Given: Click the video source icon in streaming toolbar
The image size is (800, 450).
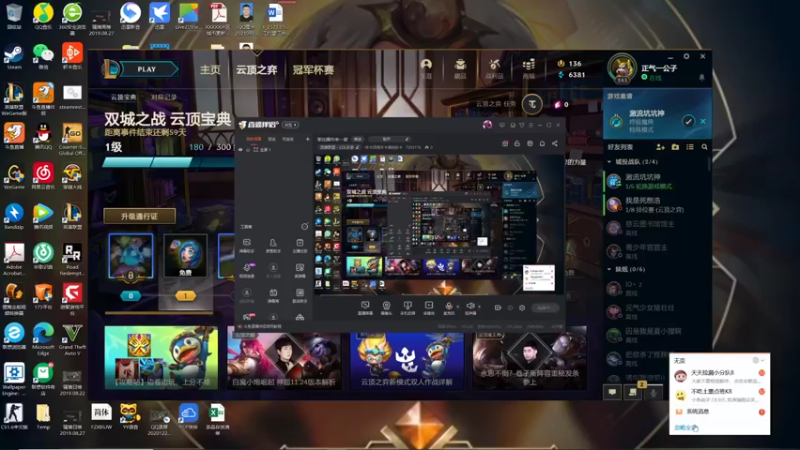Looking at the screenshot, I should coord(429,307).
